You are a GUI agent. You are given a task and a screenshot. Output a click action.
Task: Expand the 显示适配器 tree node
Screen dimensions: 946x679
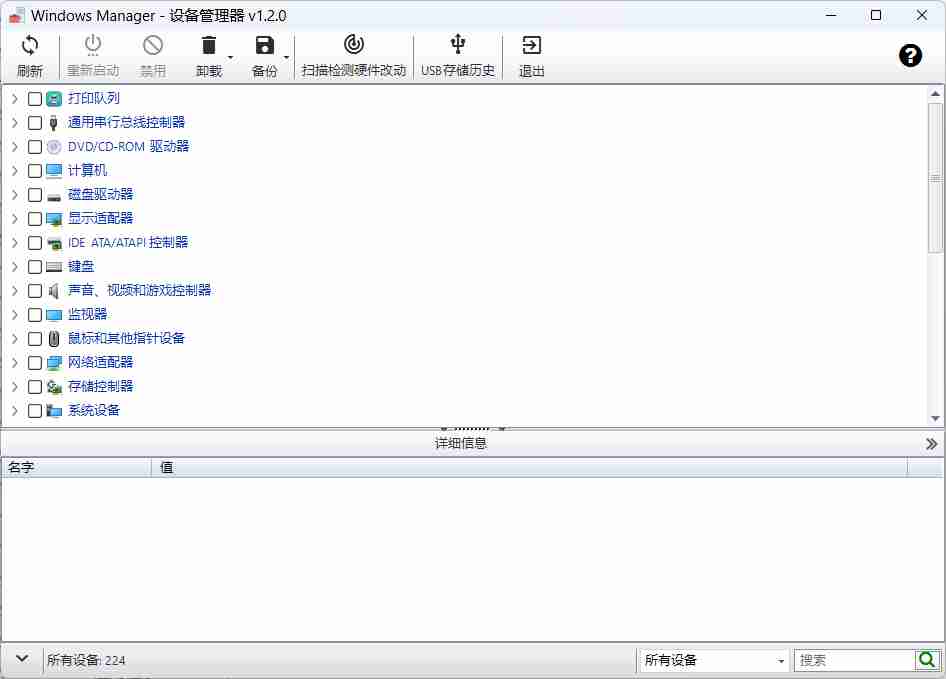[x=14, y=218]
